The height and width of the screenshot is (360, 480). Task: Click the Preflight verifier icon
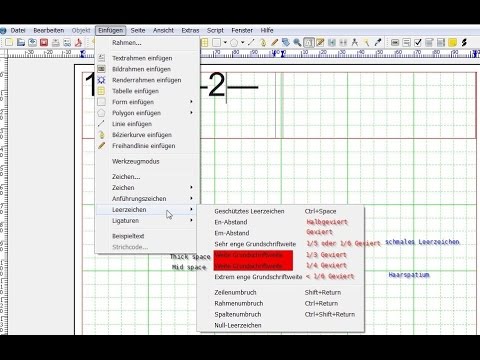click(67, 42)
